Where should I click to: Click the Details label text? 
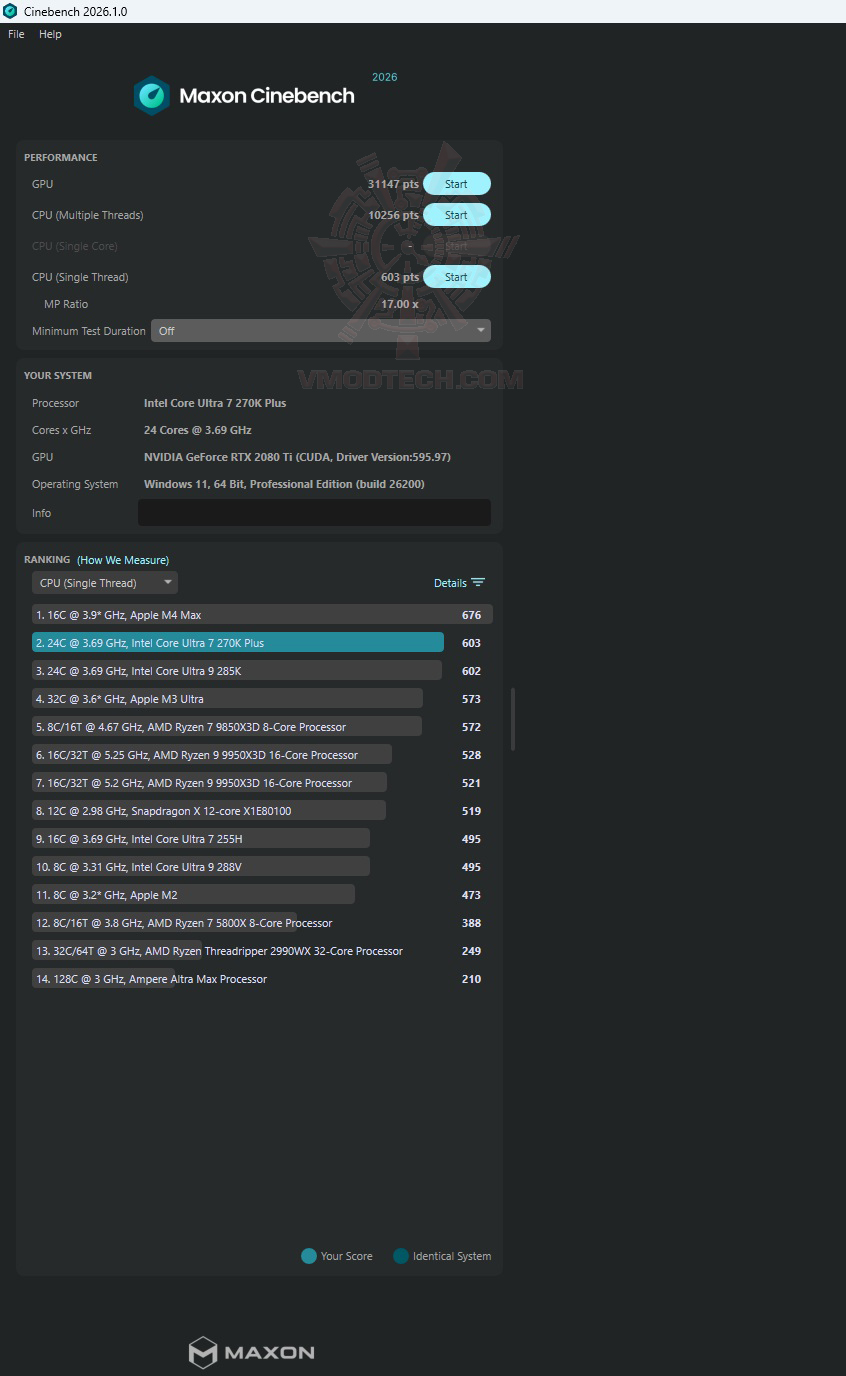pos(450,583)
